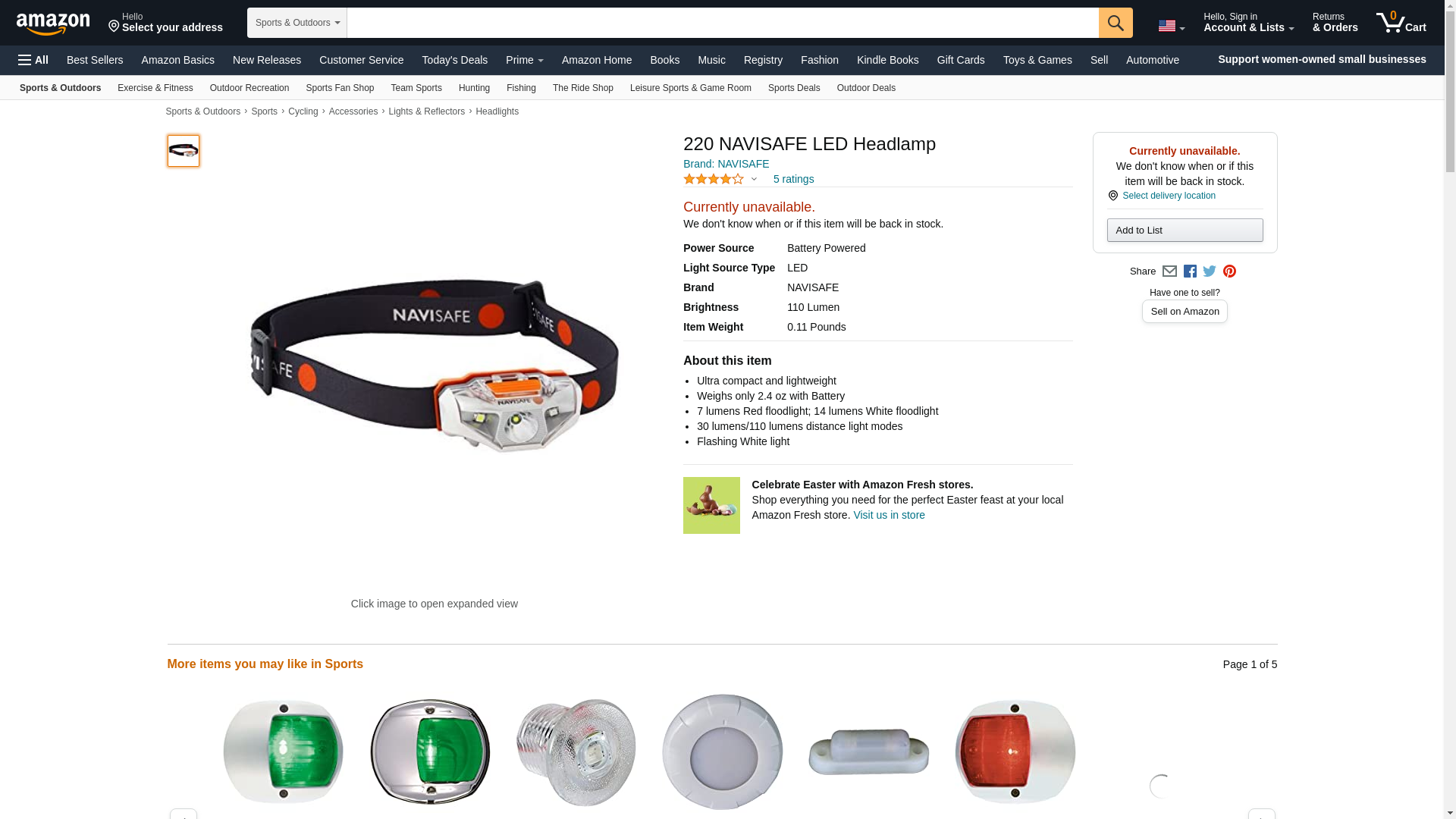Open the Amazon logo home link

pyautogui.click(x=53, y=24)
